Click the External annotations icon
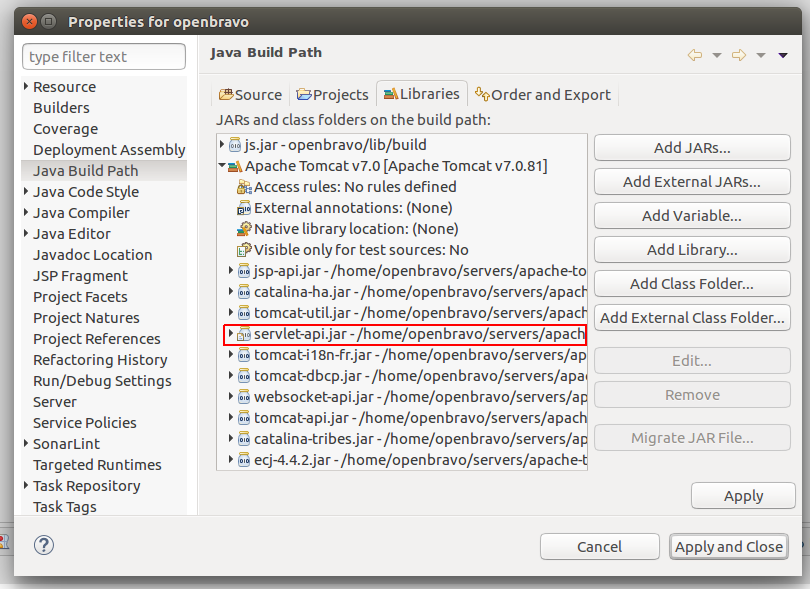This screenshot has width=810, height=589. (243, 208)
